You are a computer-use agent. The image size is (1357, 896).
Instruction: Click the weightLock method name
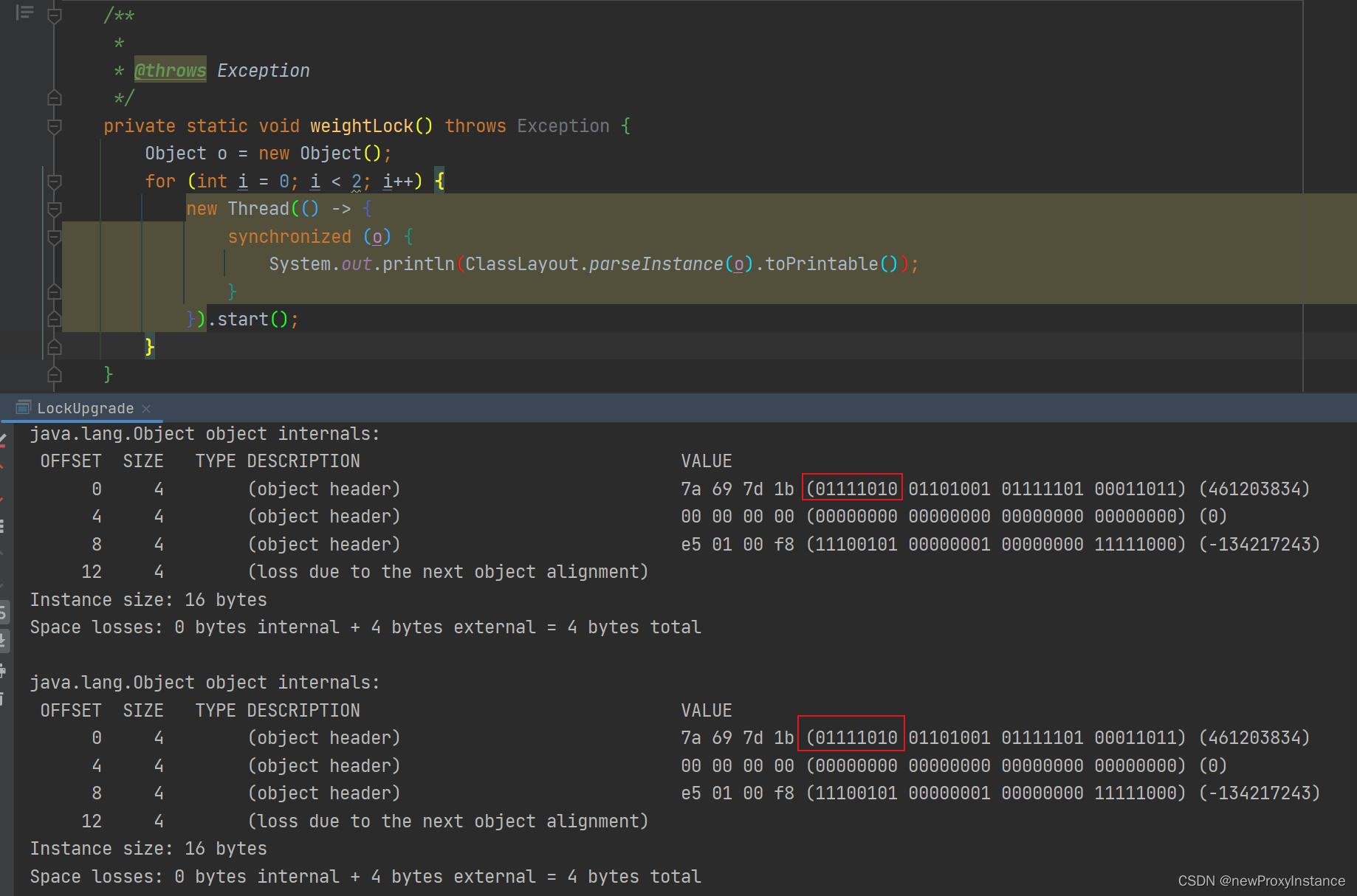point(362,125)
